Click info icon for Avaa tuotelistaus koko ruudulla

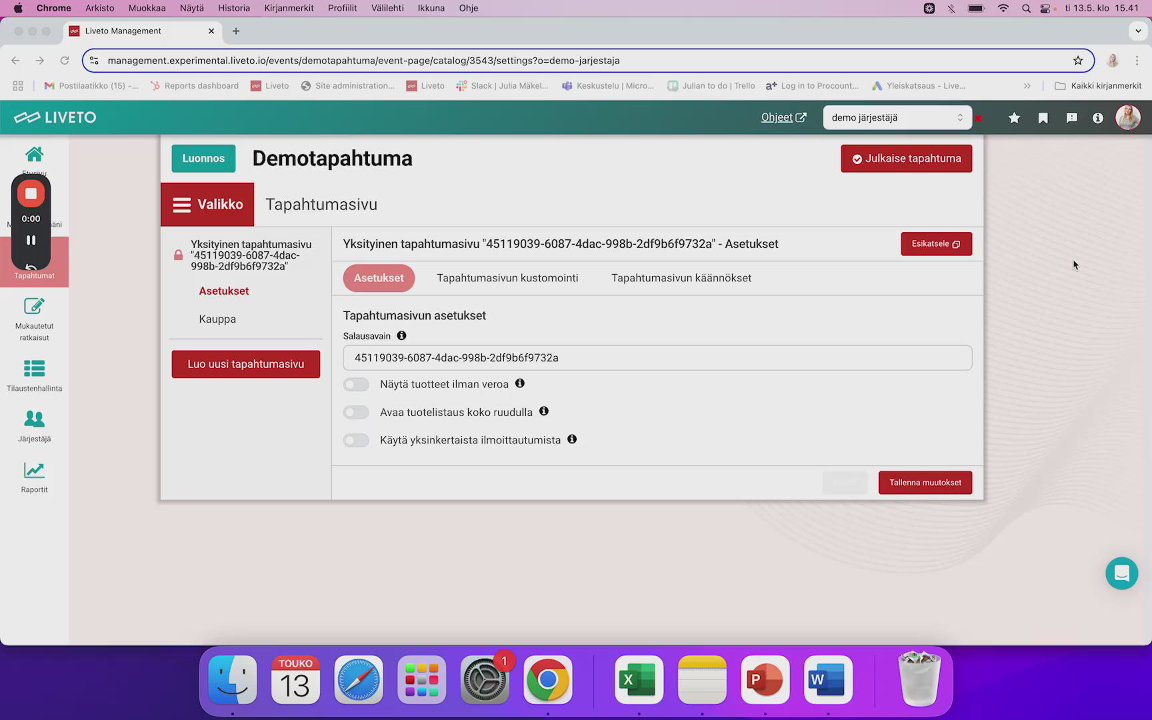(544, 411)
